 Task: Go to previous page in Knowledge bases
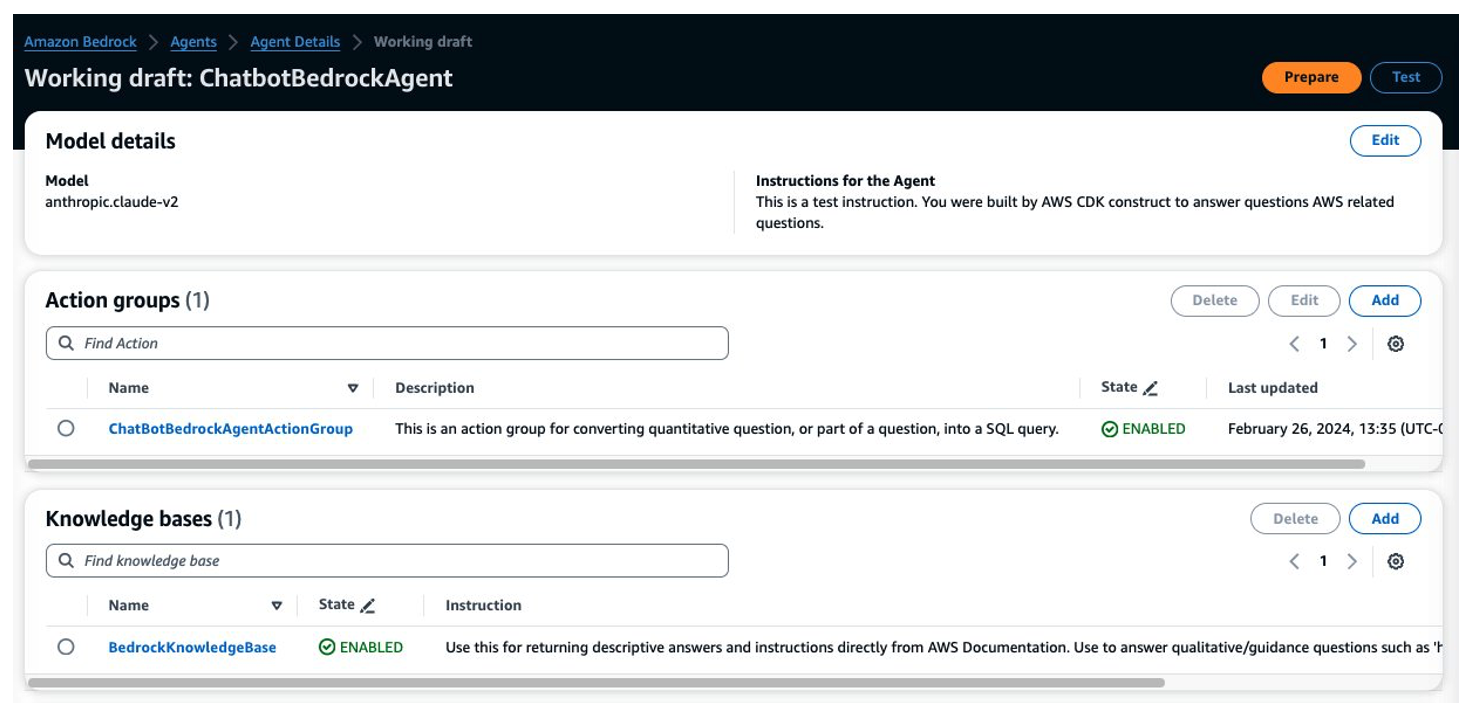point(1294,562)
